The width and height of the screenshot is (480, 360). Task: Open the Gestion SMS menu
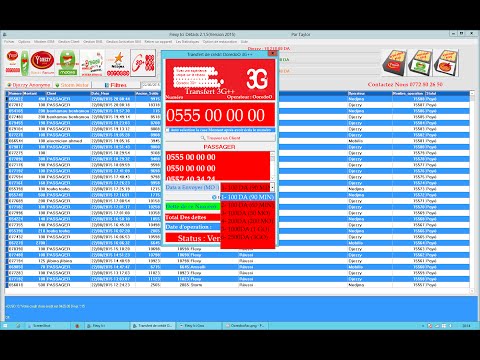(x=93, y=42)
